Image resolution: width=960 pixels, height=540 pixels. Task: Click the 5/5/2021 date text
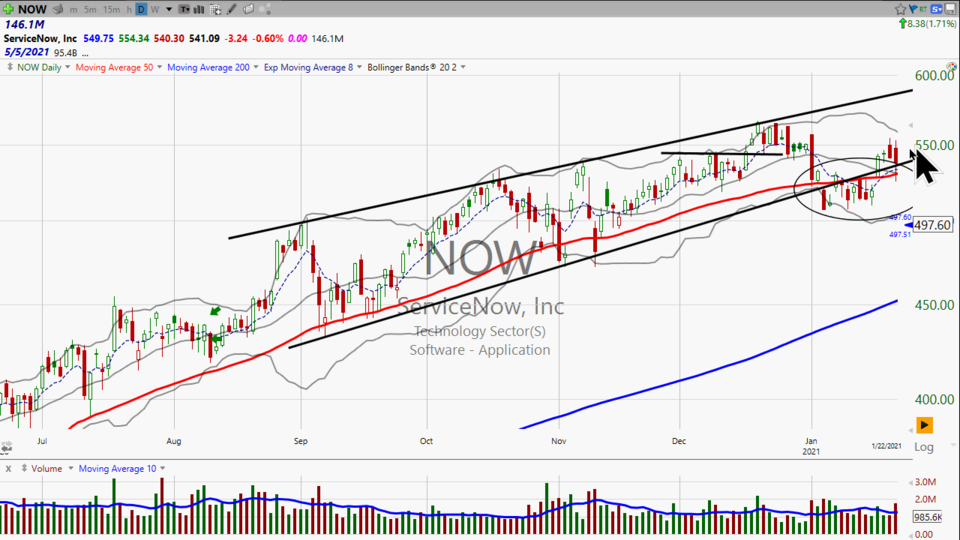[26, 52]
